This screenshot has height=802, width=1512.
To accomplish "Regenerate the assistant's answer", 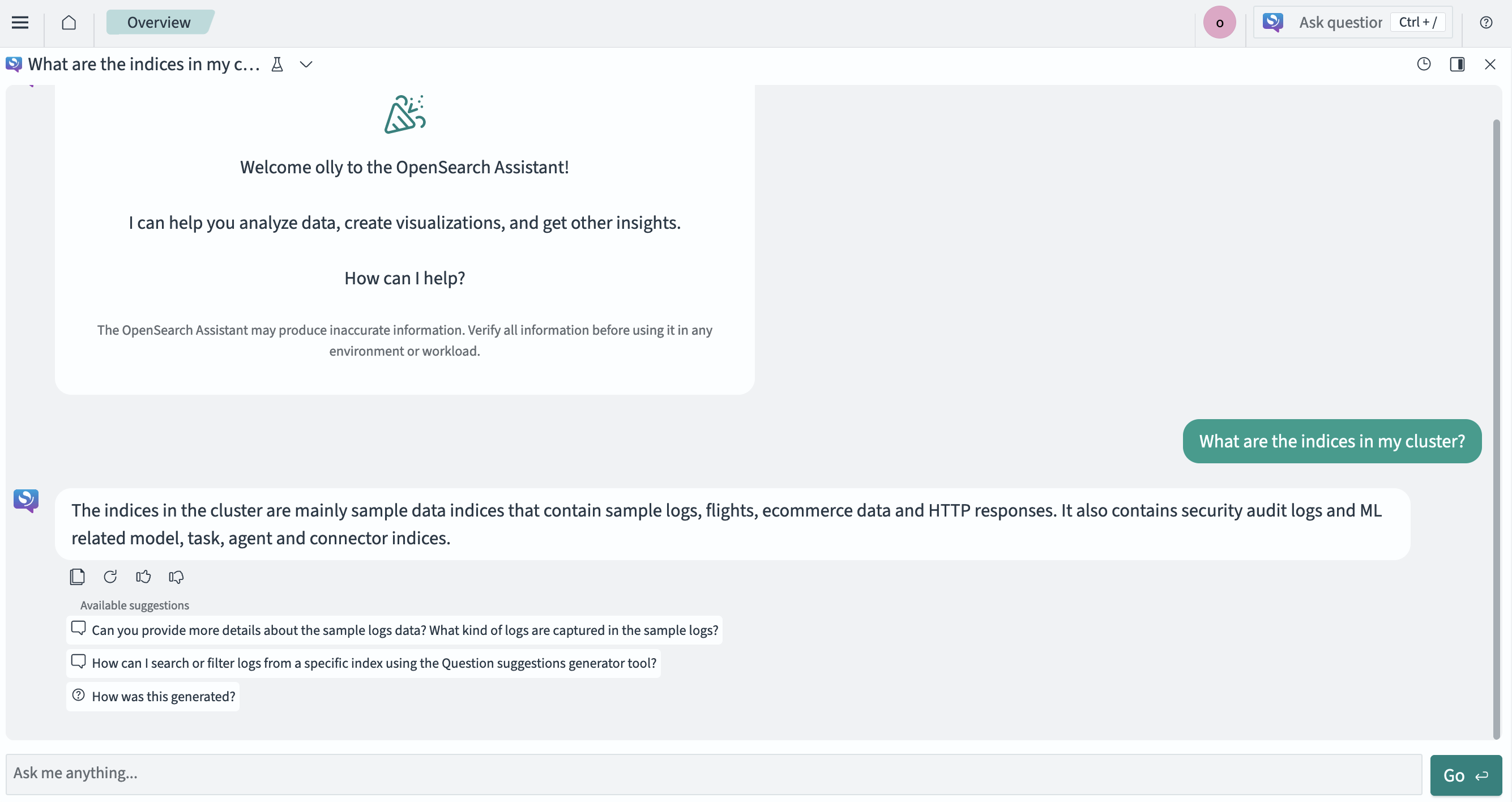I will [x=110, y=577].
